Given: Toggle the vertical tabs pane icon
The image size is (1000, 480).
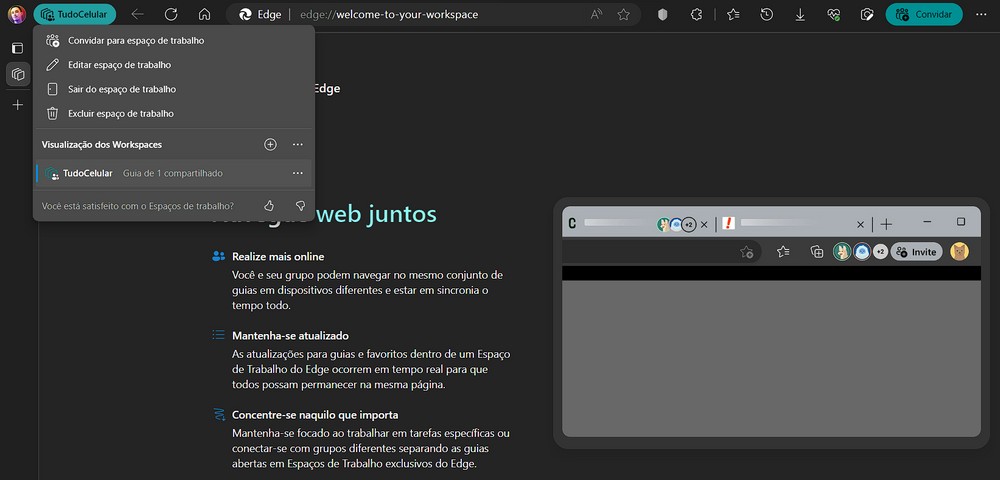Looking at the screenshot, I should (17, 48).
